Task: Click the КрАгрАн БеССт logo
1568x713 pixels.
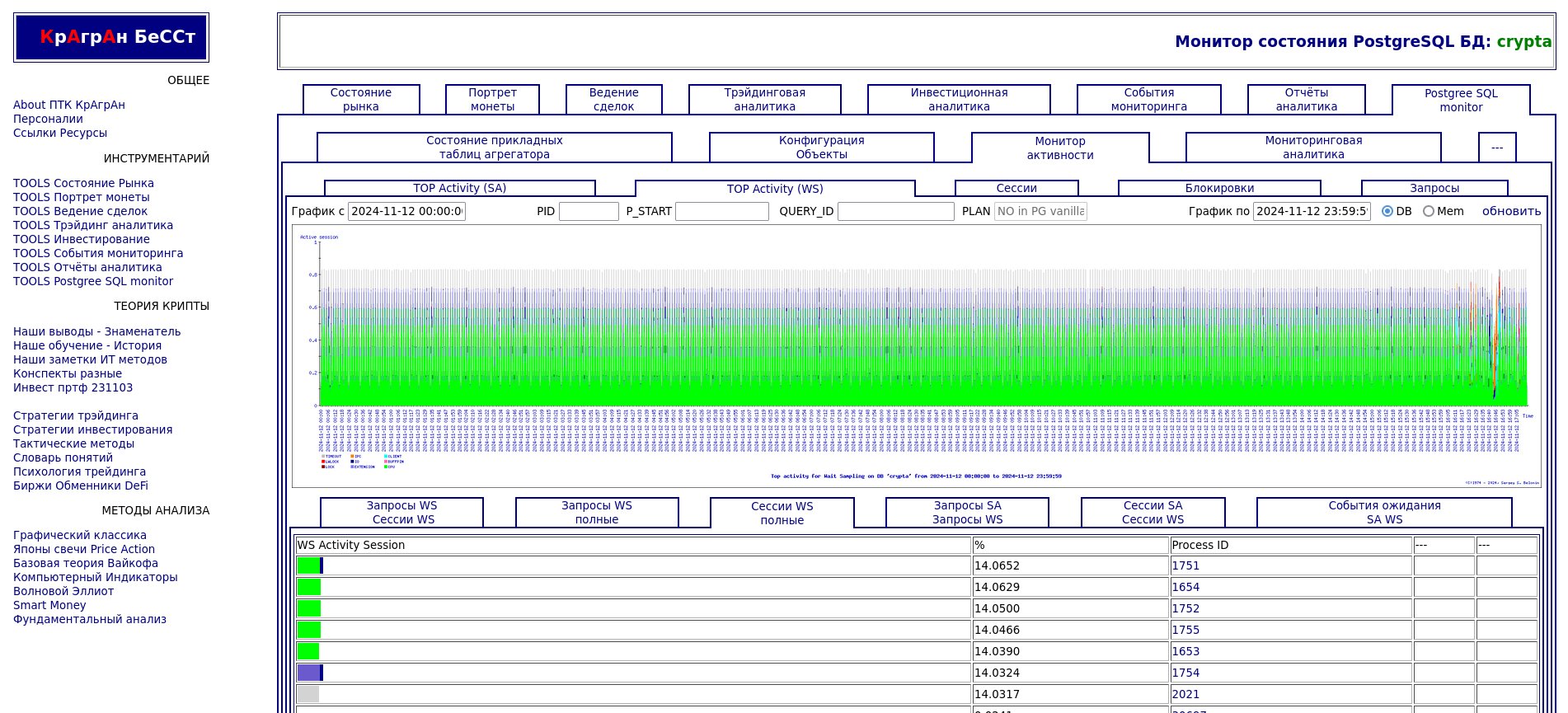Action: [111, 37]
